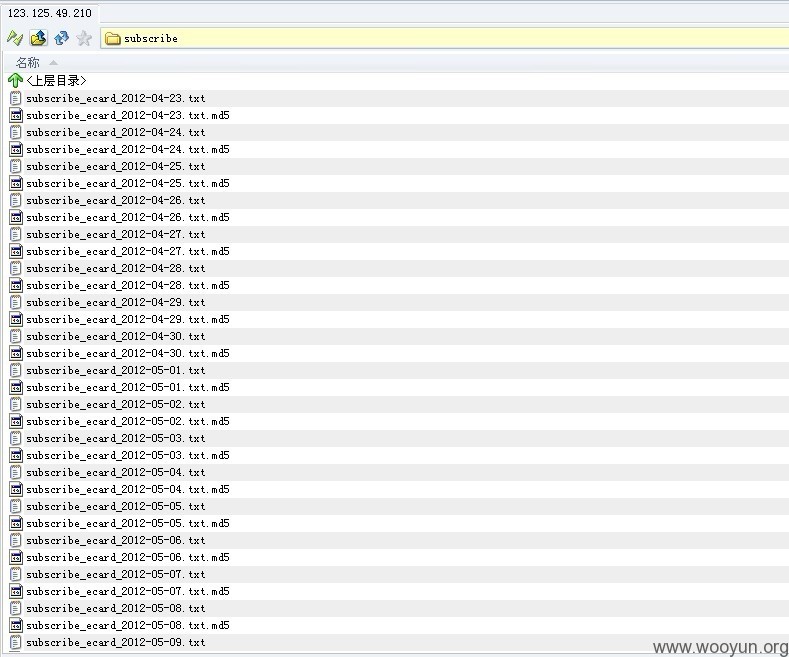Select file subscribe_ecard_2012-05-08.txt
The height and width of the screenshot is (657, 789).
[116, 609]
